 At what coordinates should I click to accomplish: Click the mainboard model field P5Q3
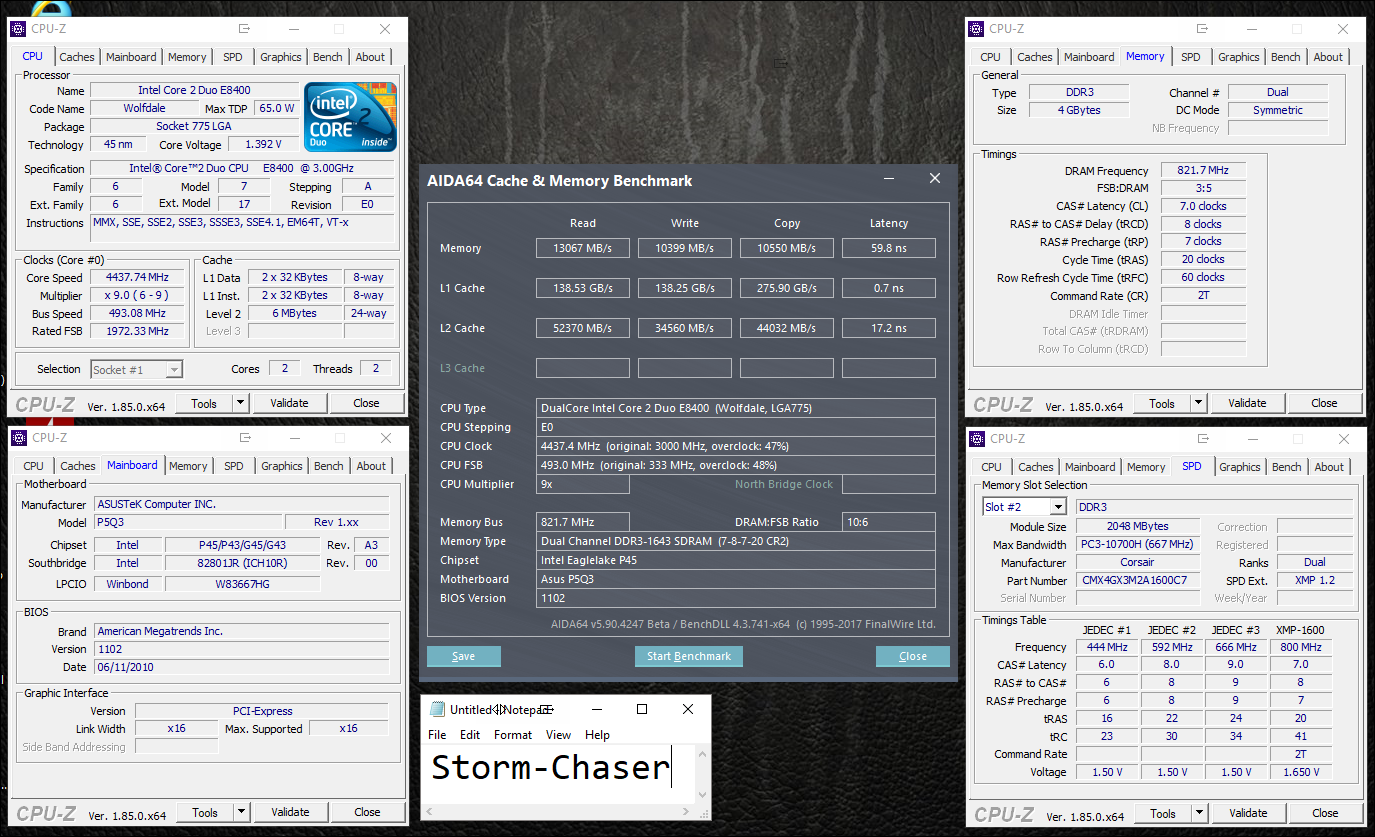[x=187, y=522]
